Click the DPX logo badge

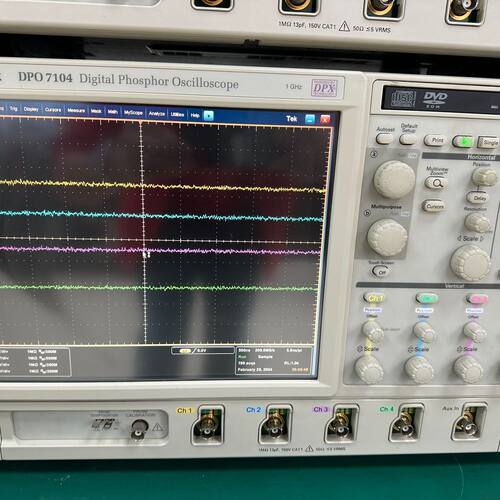pyautogui.click(x=324, y=88)
